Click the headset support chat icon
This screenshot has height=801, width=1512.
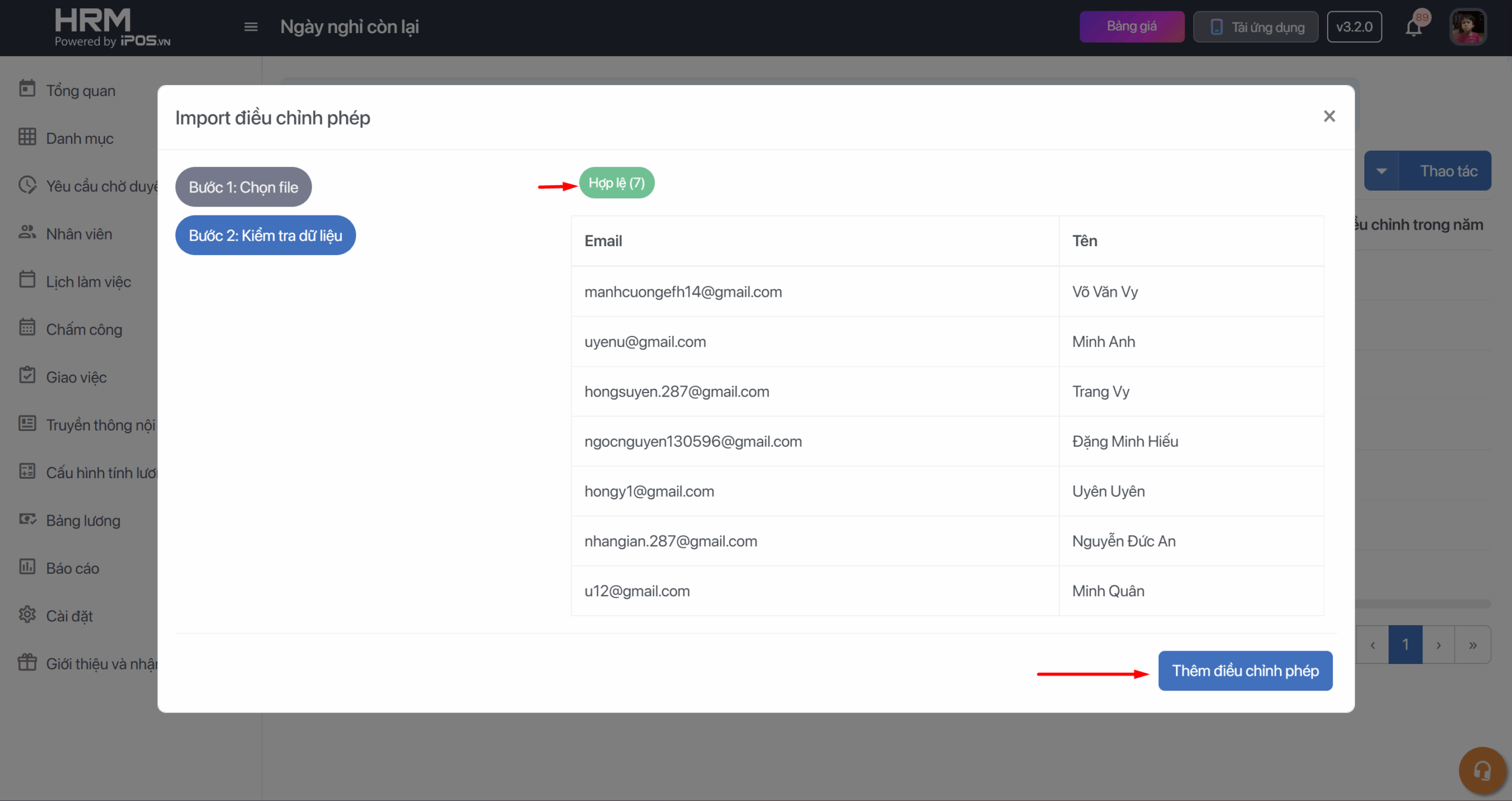pos(1481,770)
